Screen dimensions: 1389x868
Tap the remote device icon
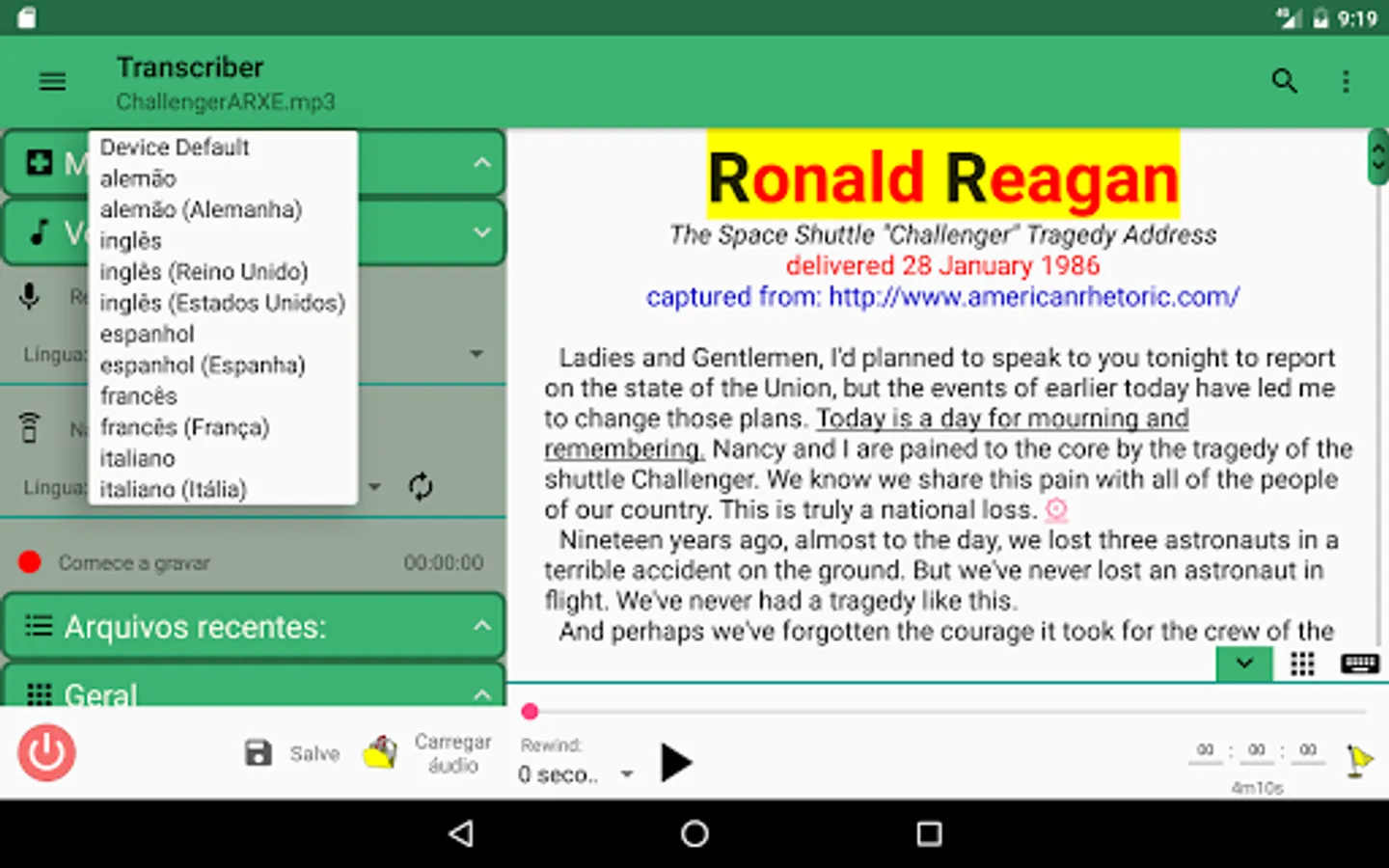pos(30,426)
